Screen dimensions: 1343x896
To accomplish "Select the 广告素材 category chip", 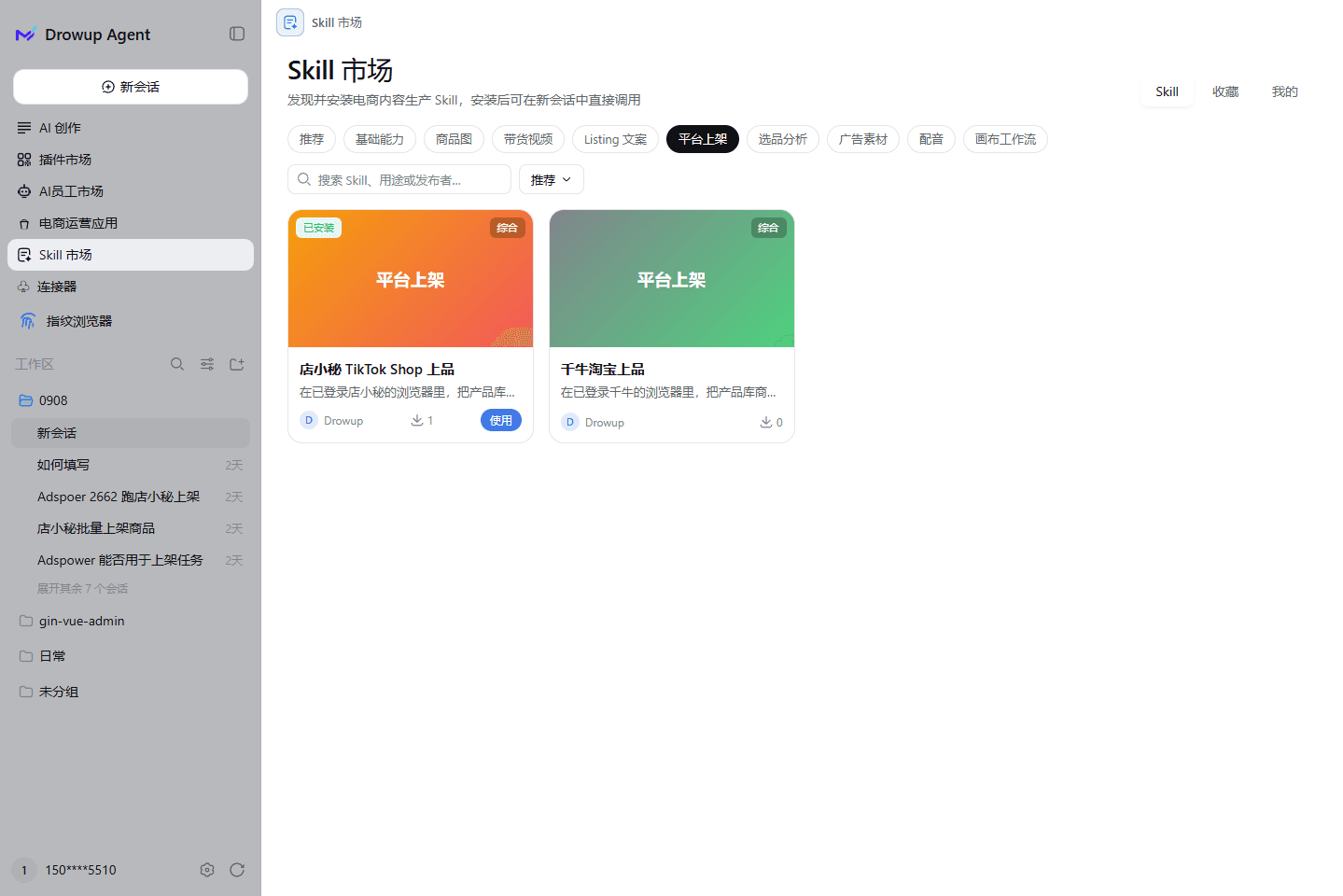I will (863, 139).
